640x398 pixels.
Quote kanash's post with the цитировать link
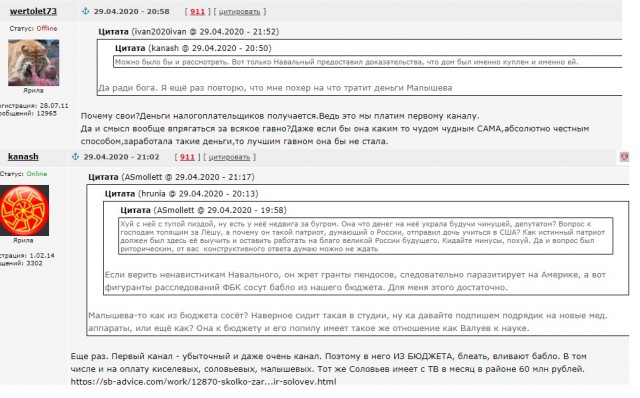click(x=229, y=157)
